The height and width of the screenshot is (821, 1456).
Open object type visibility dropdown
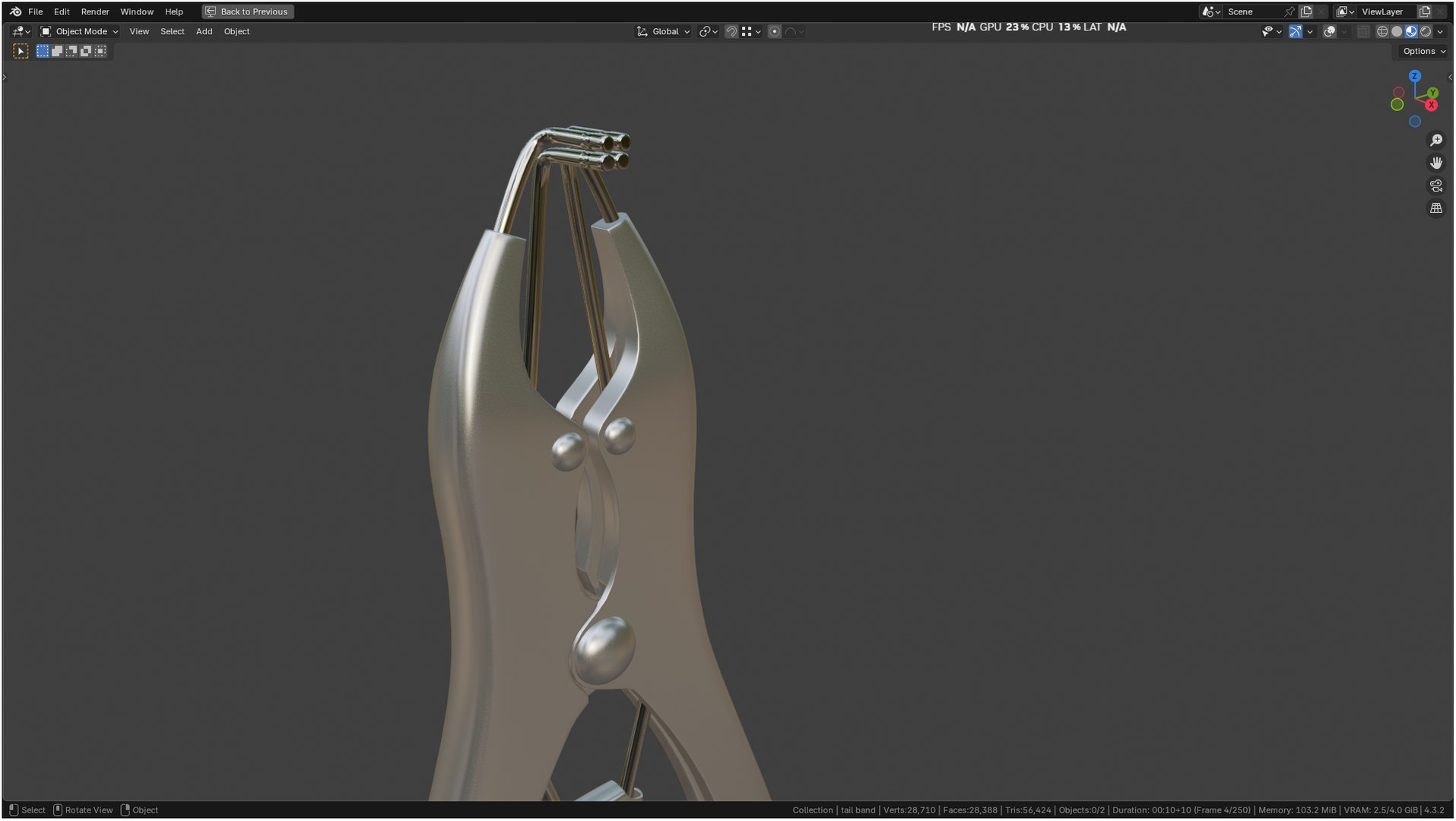(1271, 31)
